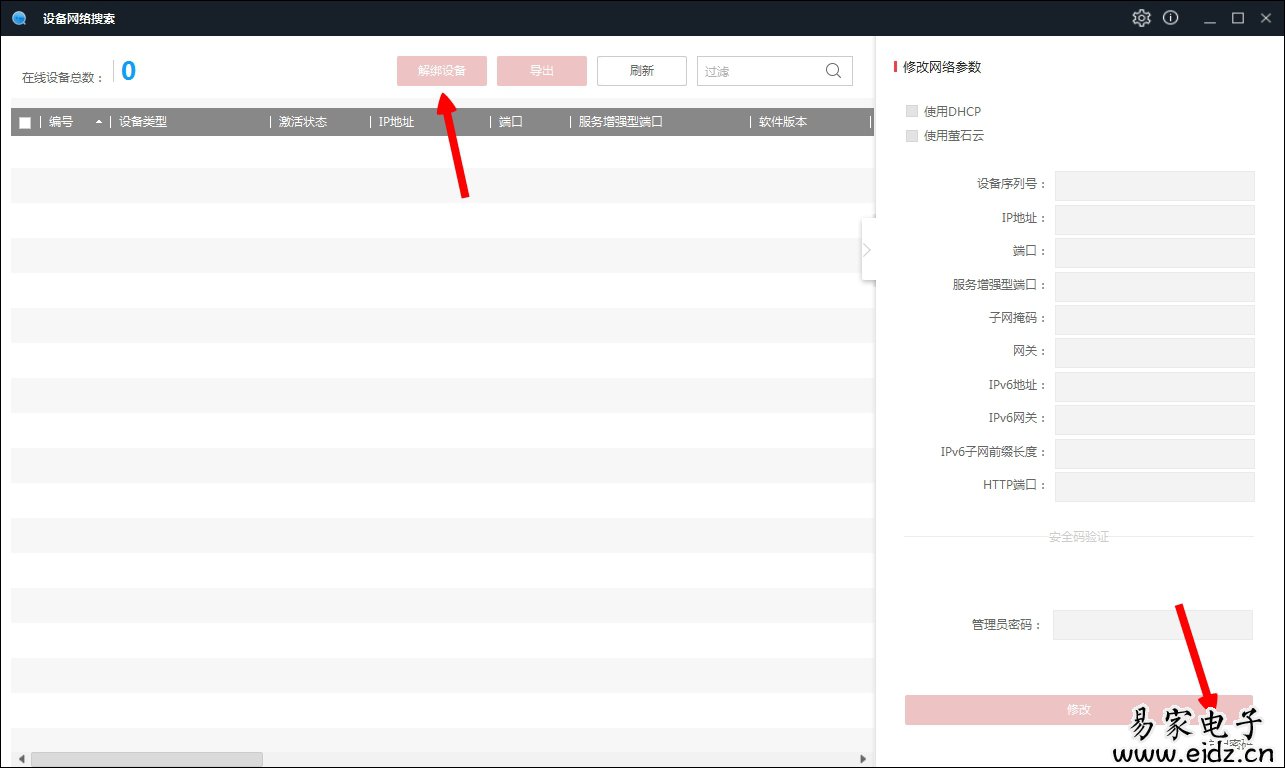The width and height of the screenshot is (1285, 768).
Task: Collapse the side panel with the arrow handle
Action: pos(867,249)
